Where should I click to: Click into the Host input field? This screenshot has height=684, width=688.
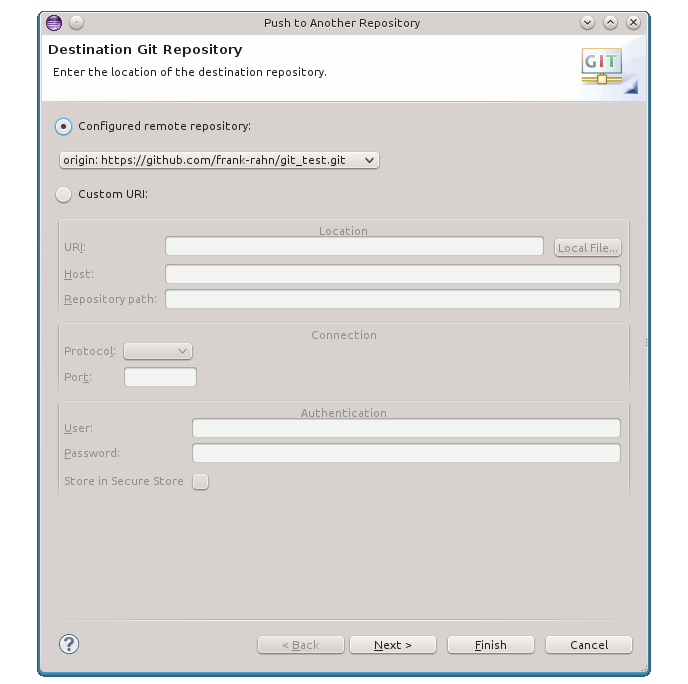(393, 274)
